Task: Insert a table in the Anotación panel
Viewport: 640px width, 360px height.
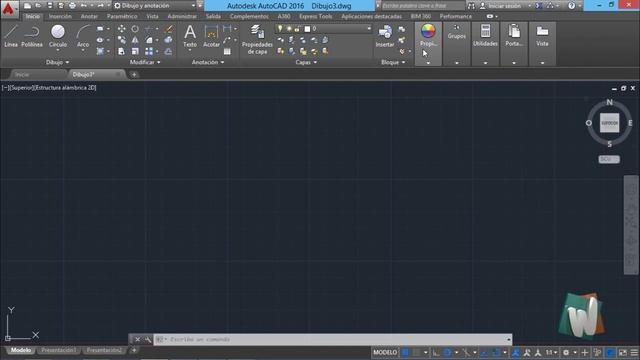Action: [x=227, y=51]
